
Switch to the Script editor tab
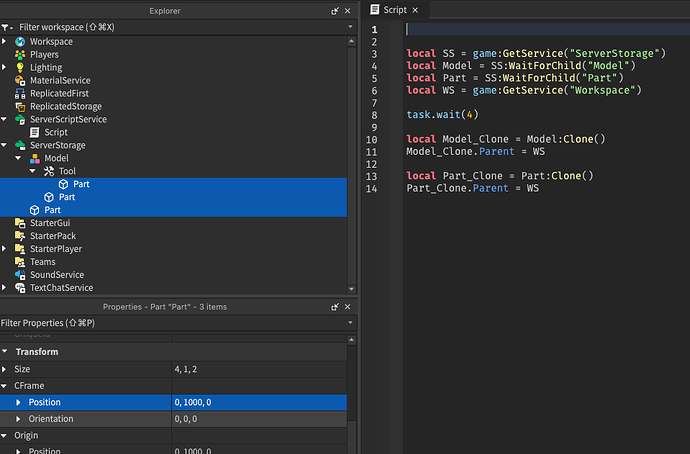(394, 10)
